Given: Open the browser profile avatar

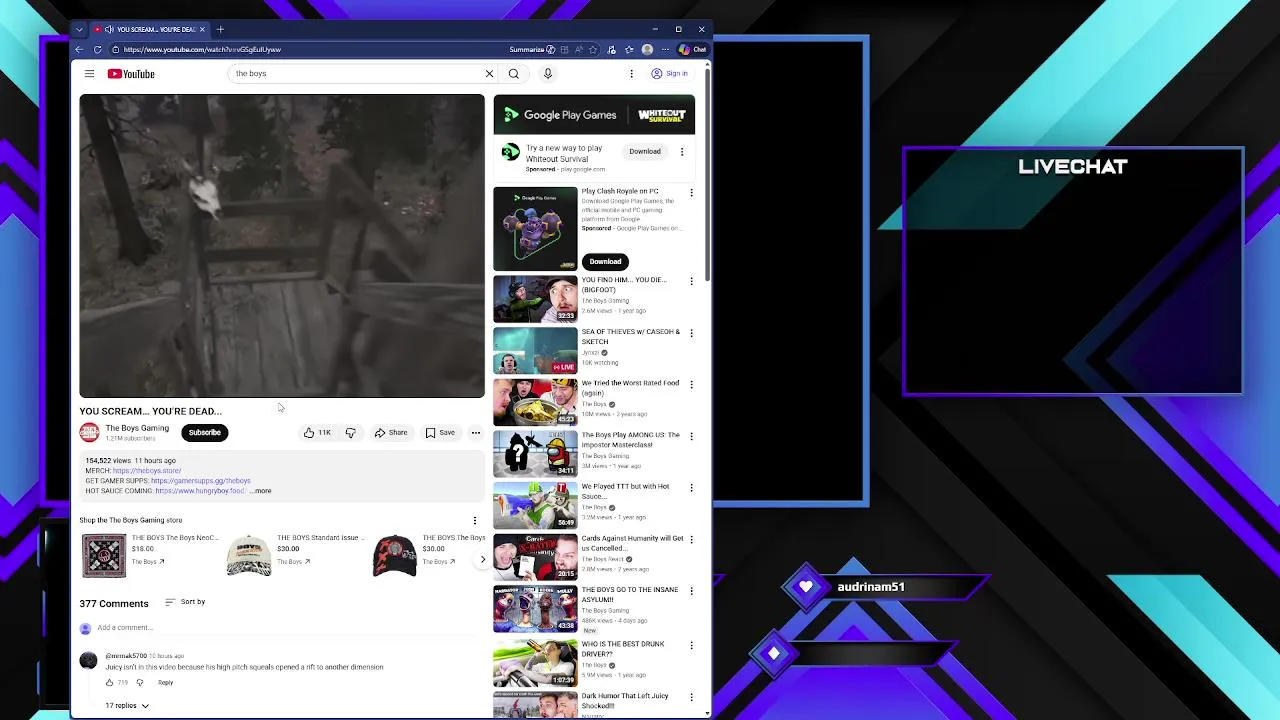Looking at the screenshot, I should pos(647,49).
